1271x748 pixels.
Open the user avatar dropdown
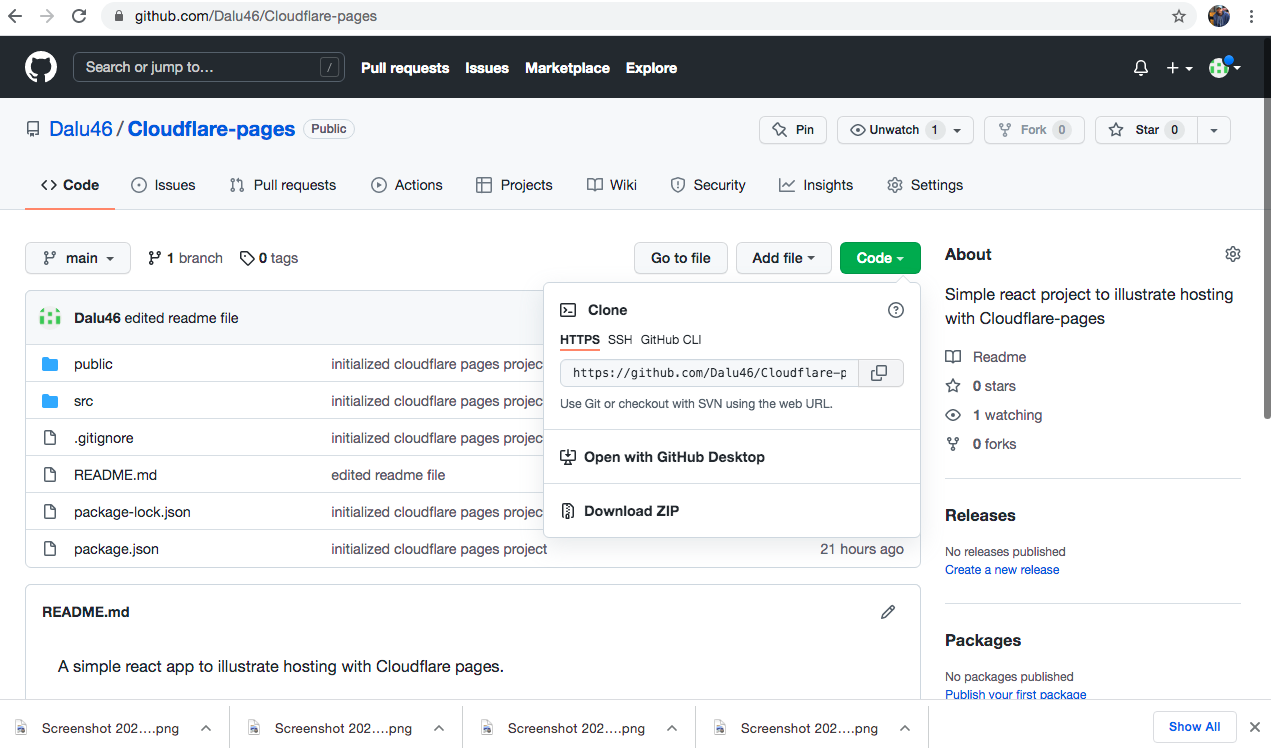1225,67
